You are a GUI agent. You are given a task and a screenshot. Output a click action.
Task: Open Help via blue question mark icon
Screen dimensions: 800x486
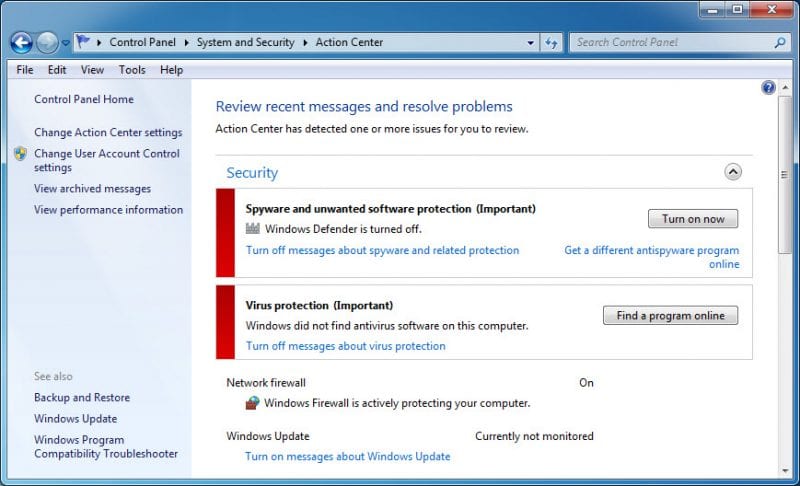pyautogui.click(x=768, y=88)
